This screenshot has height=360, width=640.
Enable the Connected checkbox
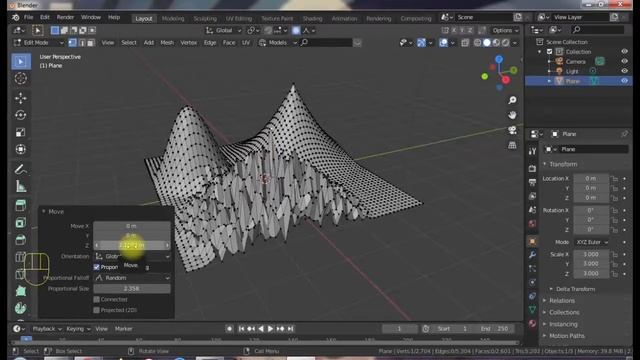97,299
